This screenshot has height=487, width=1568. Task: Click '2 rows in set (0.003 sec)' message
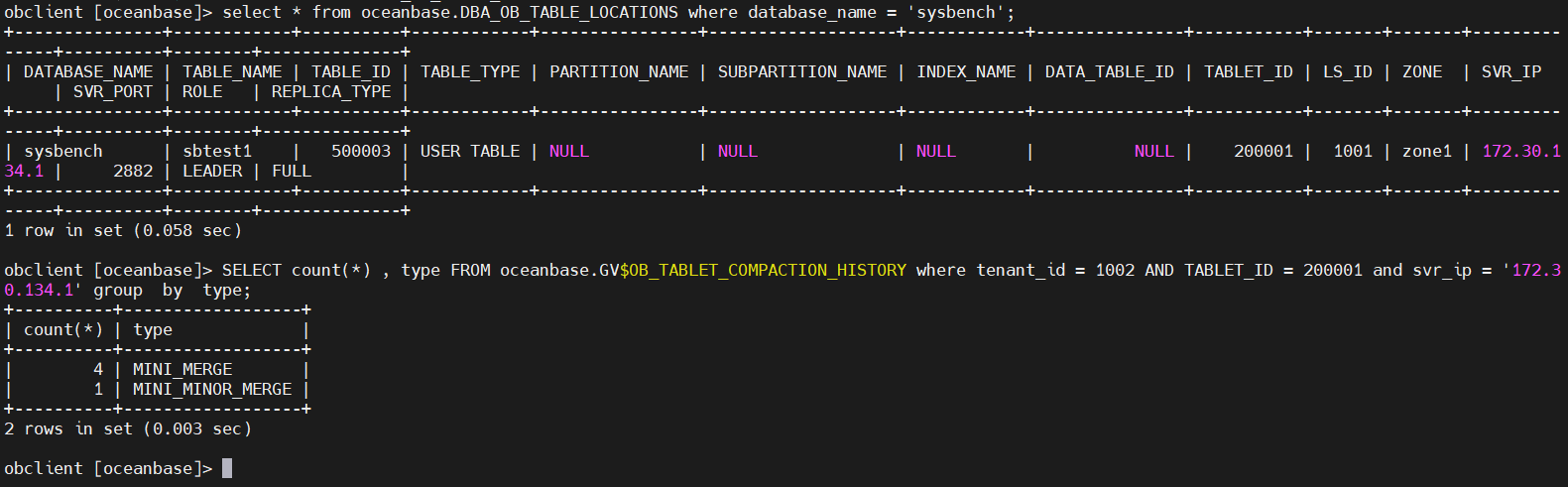pyautogui.click(x=128, y=428)
